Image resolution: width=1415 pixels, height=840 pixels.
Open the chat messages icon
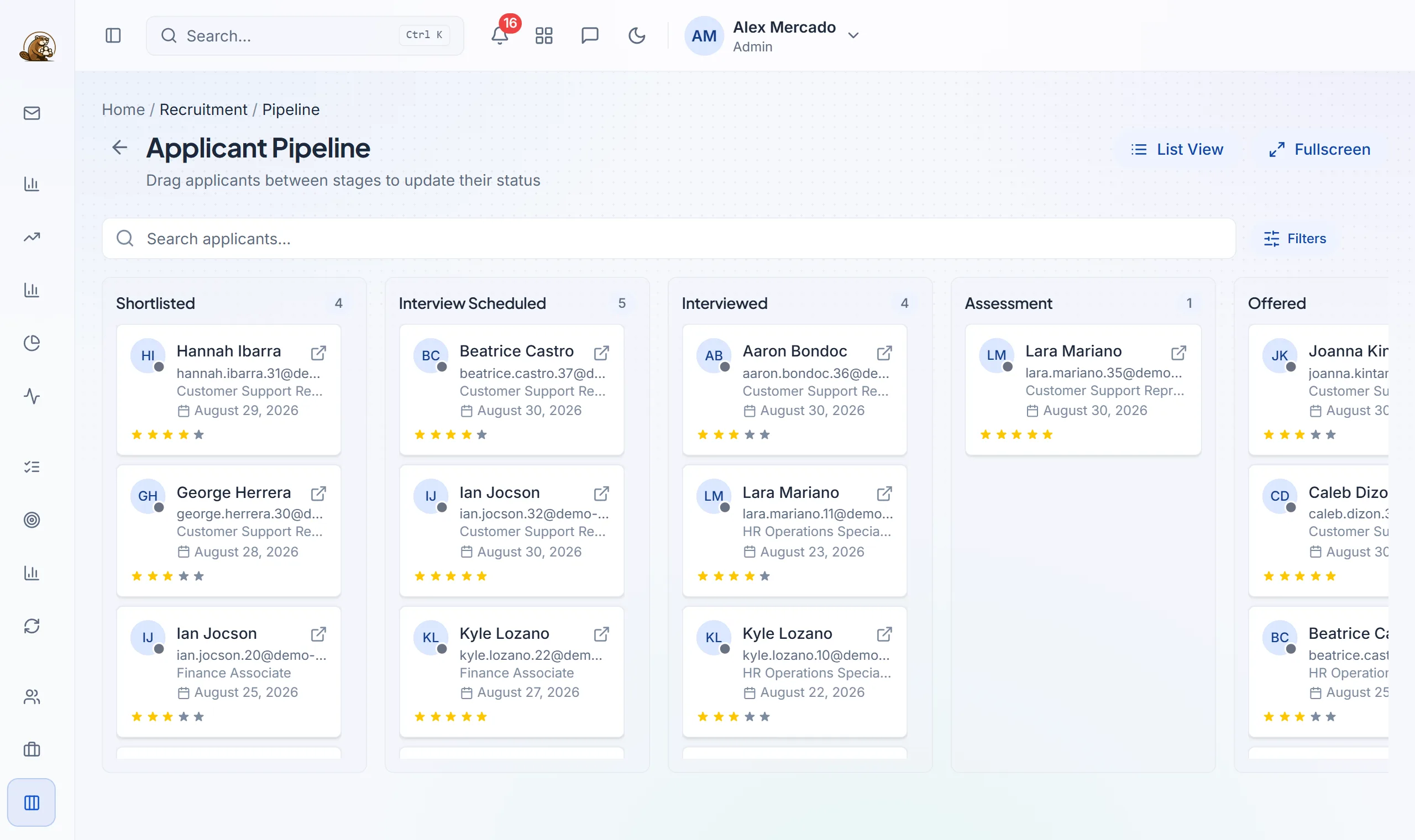[590, 36]
